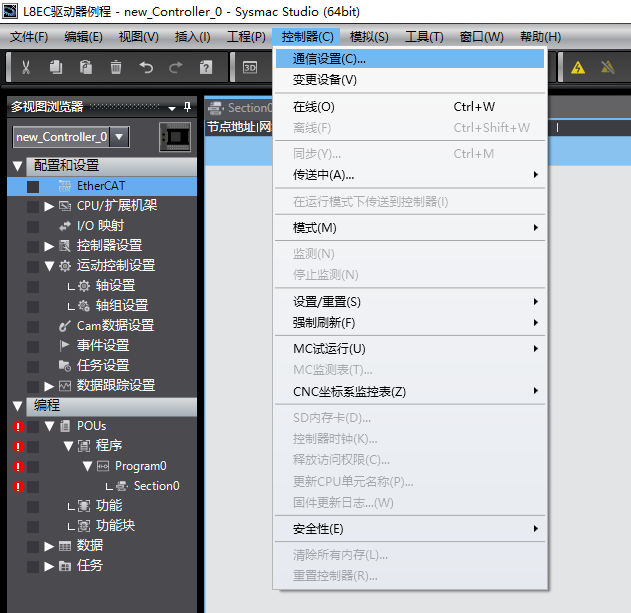This screenshot has width=631, height=613.
Task: Expand CPU/扩展机架 node
Action: 49,206
